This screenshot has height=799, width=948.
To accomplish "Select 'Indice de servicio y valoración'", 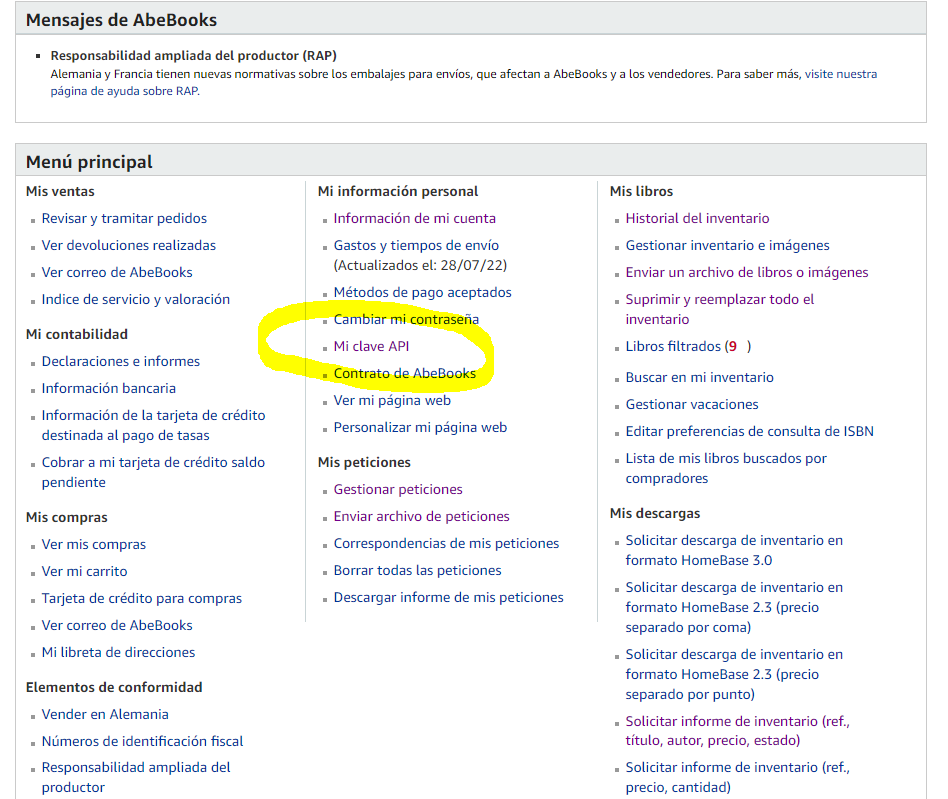I will coord(135,299).
